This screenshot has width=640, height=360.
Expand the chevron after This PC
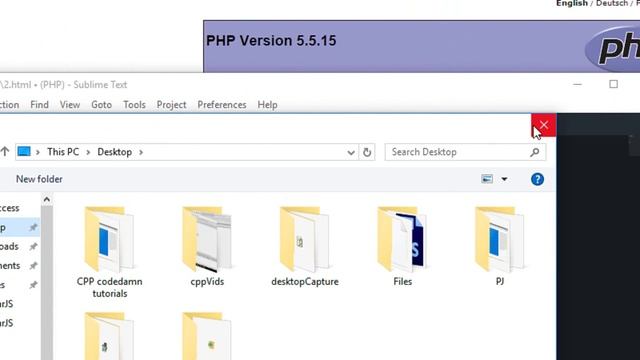click(x=88, y=152)
